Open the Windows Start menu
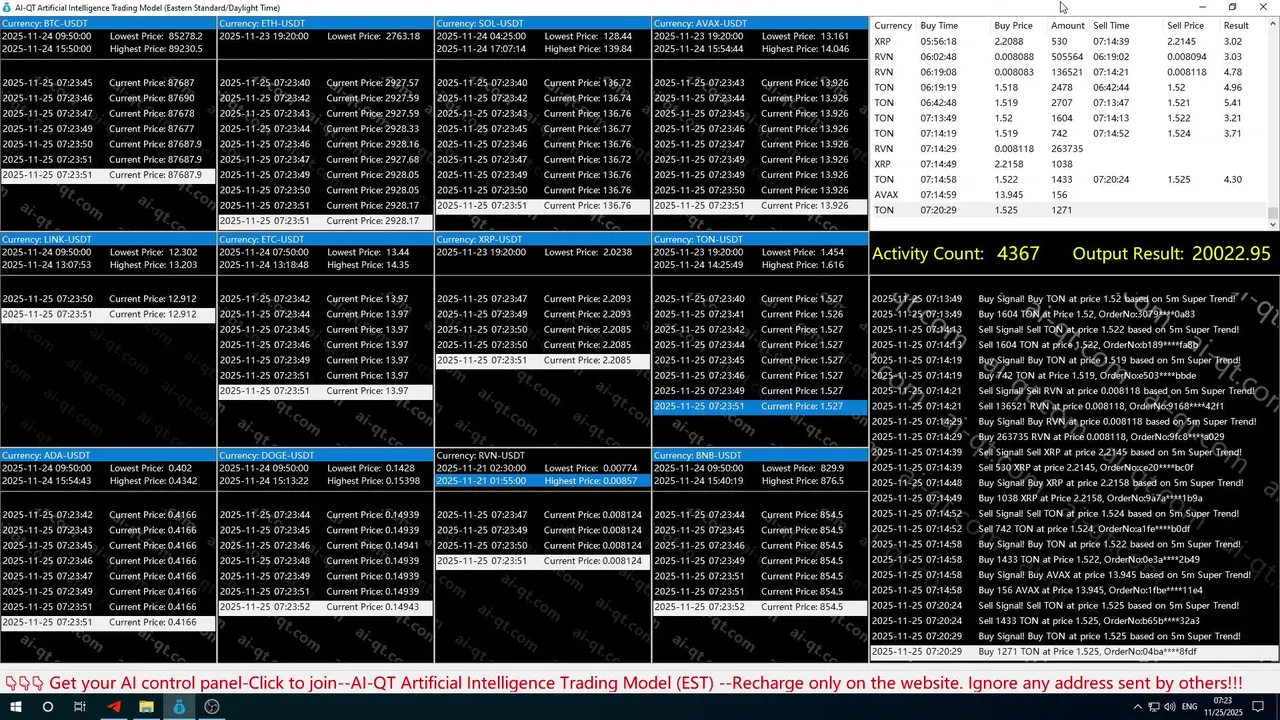The width and height of the screenshot is (1280, 720). [14, 706]
